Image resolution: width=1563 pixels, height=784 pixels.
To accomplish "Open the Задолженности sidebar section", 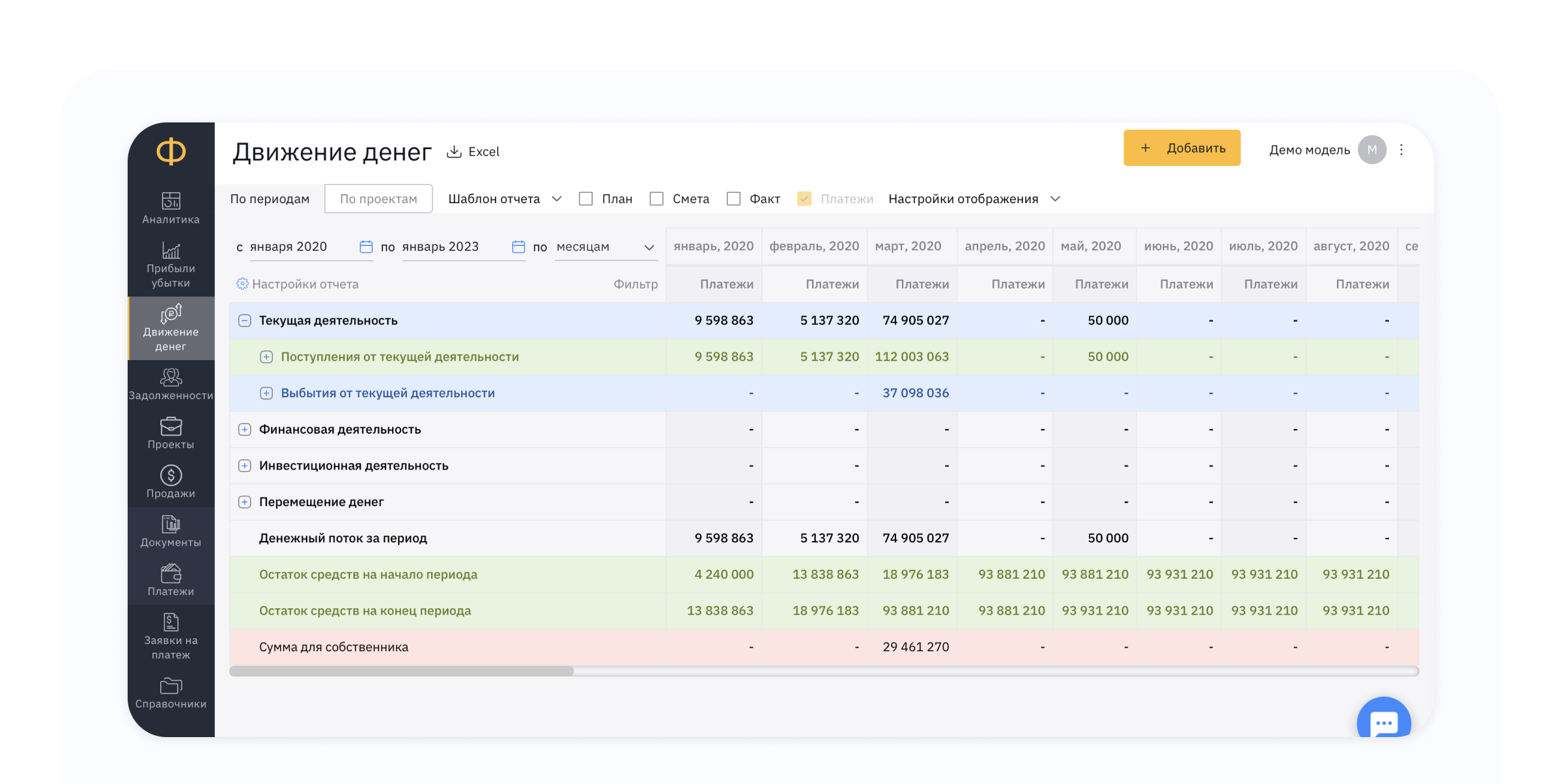I will [171, 384].
